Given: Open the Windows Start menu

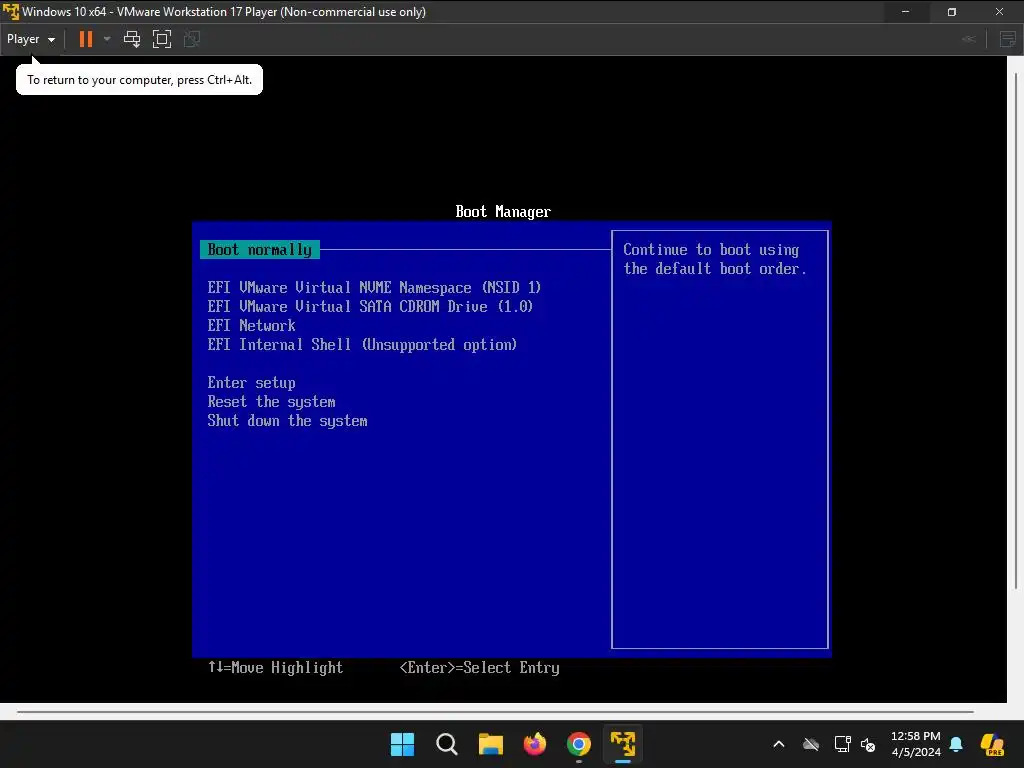Looking at the screenshot, I should (402, 744).
